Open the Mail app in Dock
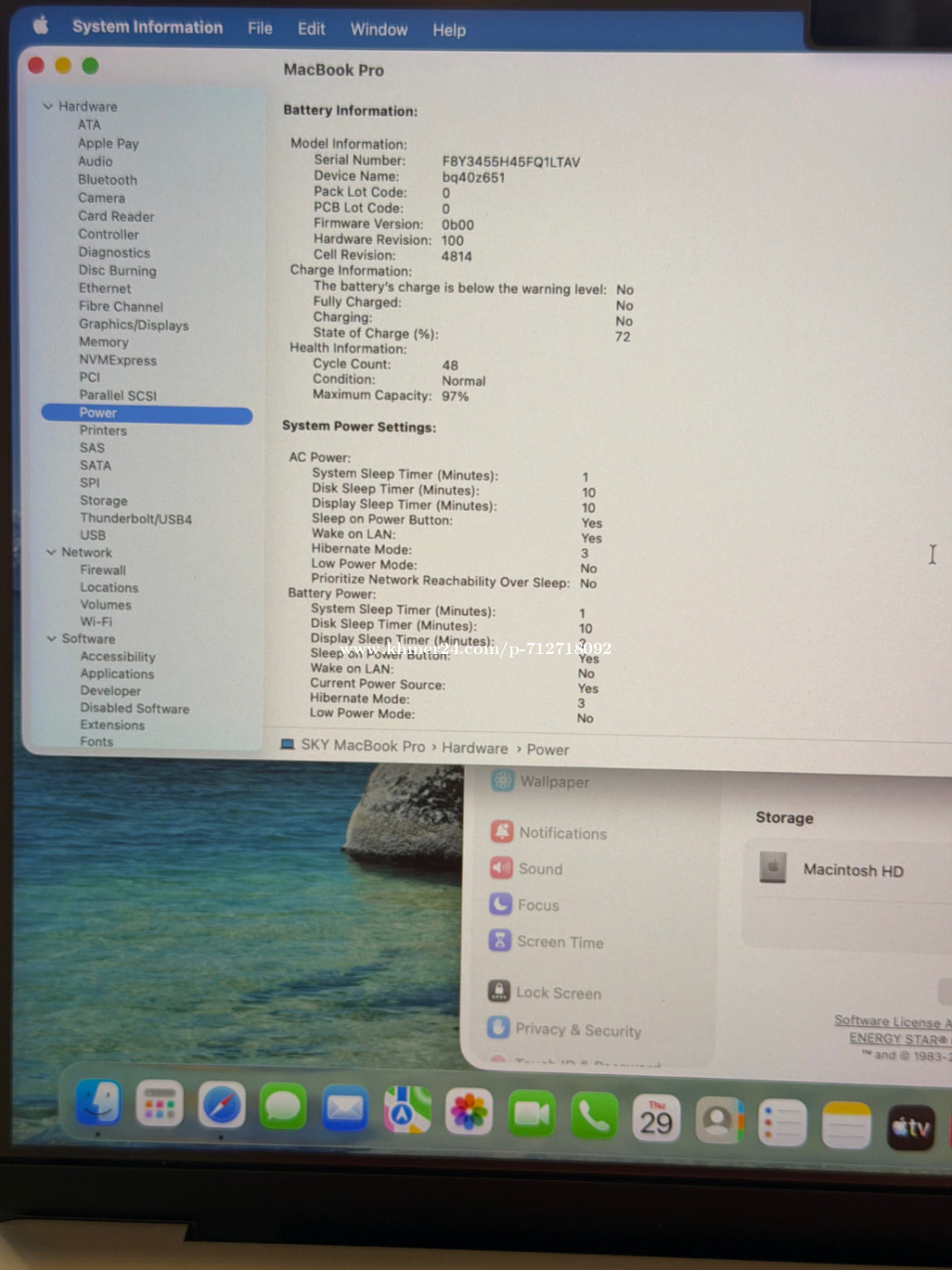This screenshot has width=952, height=1270. pyautogui.click(x=345, y=1109)
